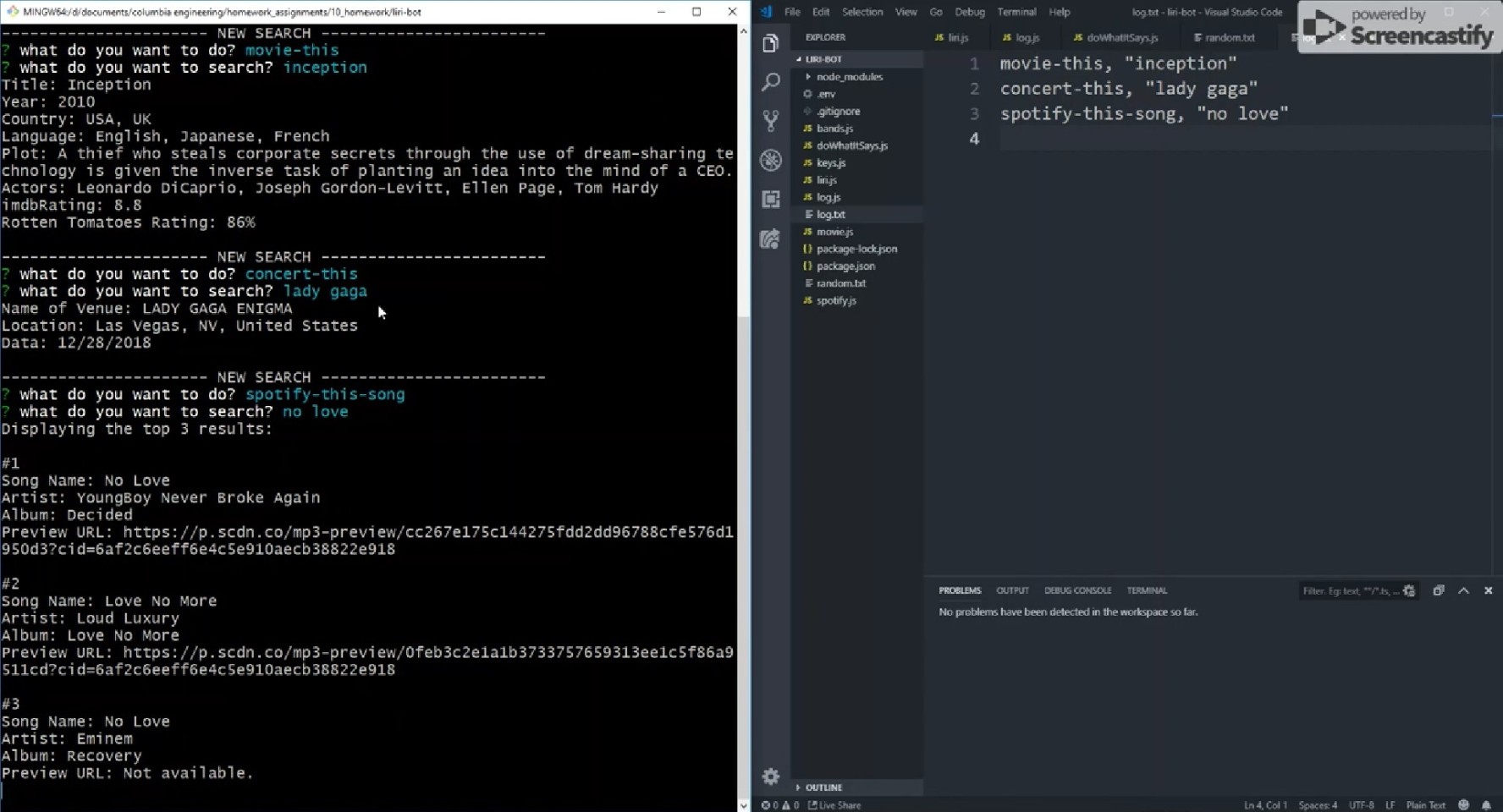Switch to the DEBUG CONSOLE tab
The height and width of the screenshot is (812, 1503).
pos(1077,590)
